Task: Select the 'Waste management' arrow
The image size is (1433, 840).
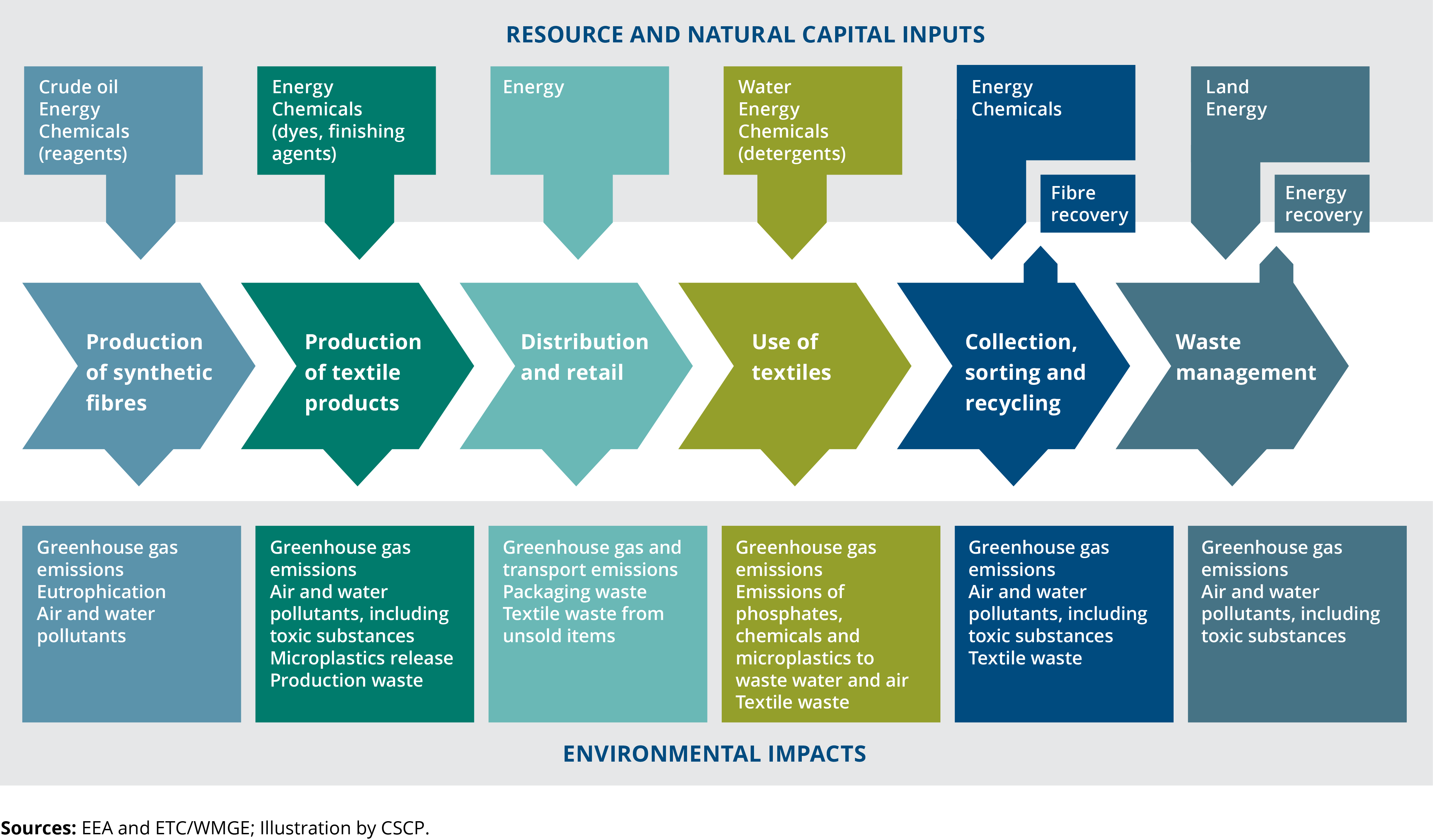Action: [1232, 372]
